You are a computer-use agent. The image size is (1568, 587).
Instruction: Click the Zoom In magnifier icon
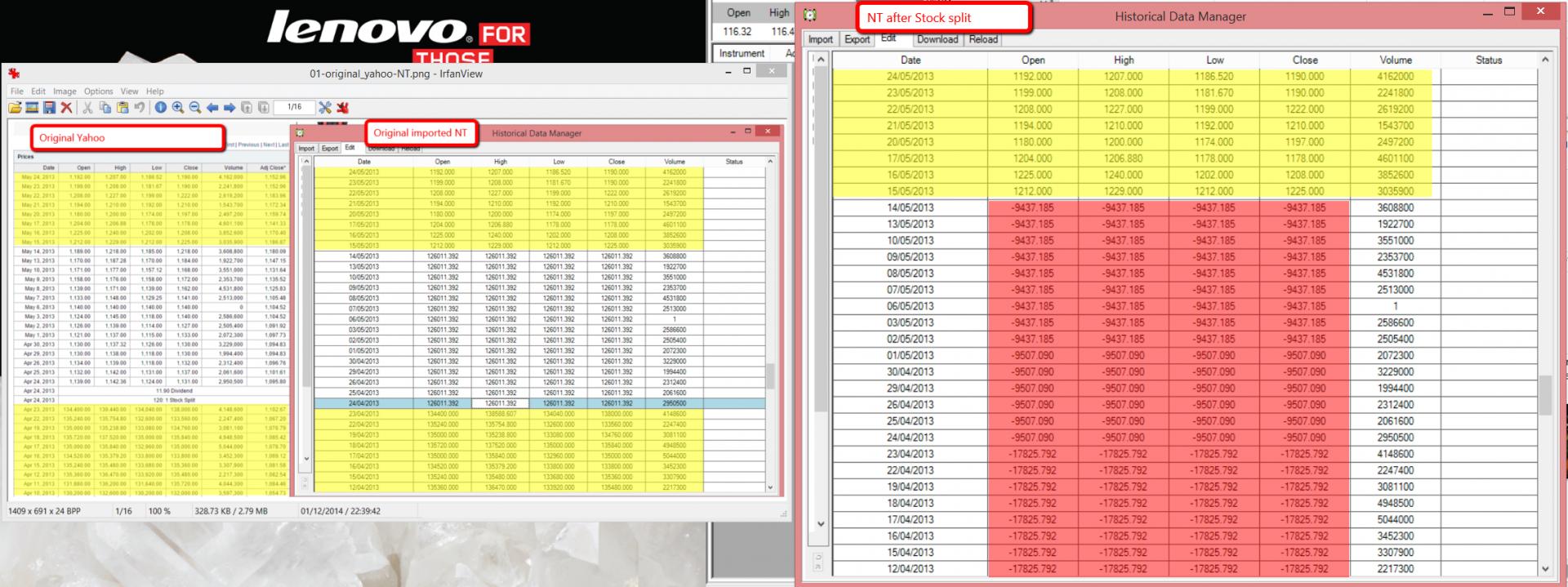coord(178,108)
